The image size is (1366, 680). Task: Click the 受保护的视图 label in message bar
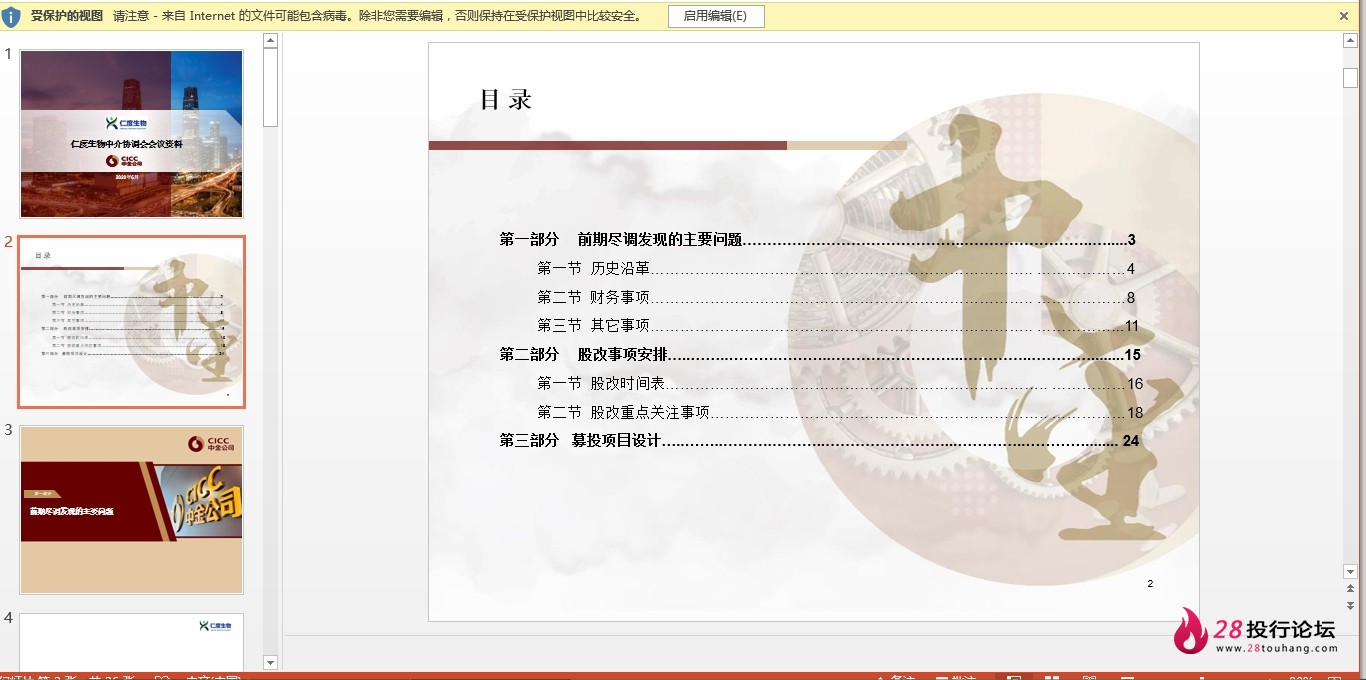(x=66, y=16)
